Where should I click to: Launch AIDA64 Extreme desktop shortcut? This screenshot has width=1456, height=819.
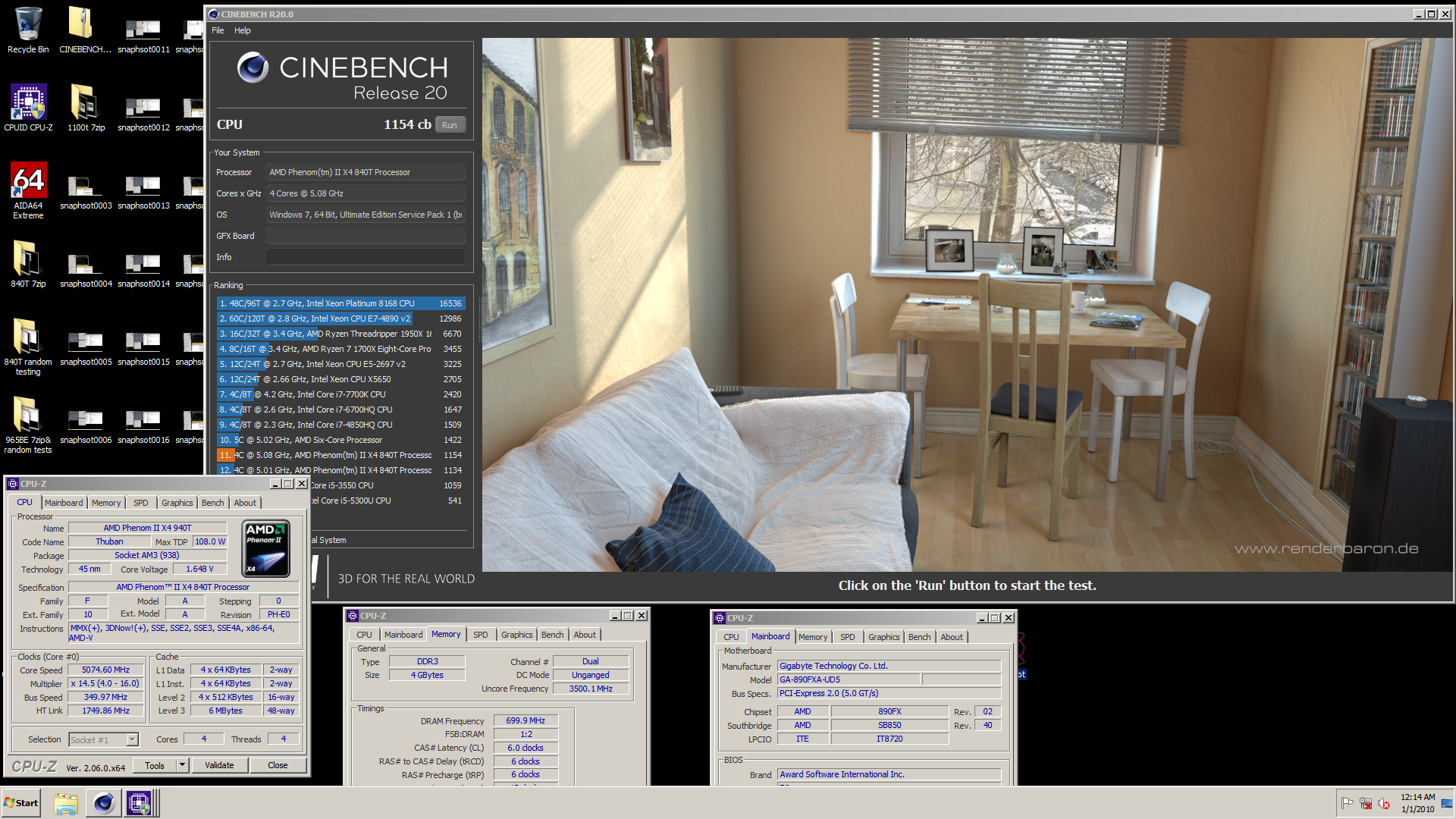click(x=28, y=191)
